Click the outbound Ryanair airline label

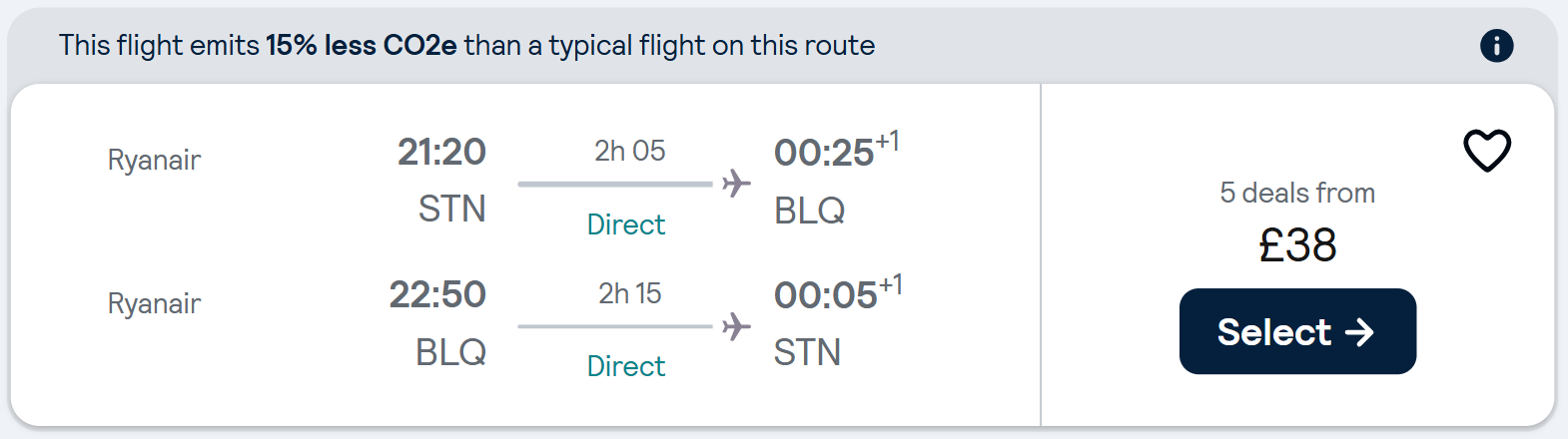(x=154, y=160)
